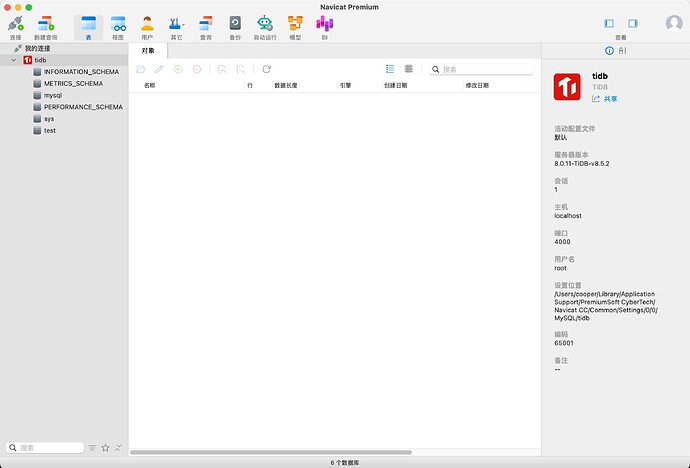Click the Open Table folder icon

click(141, 69)
